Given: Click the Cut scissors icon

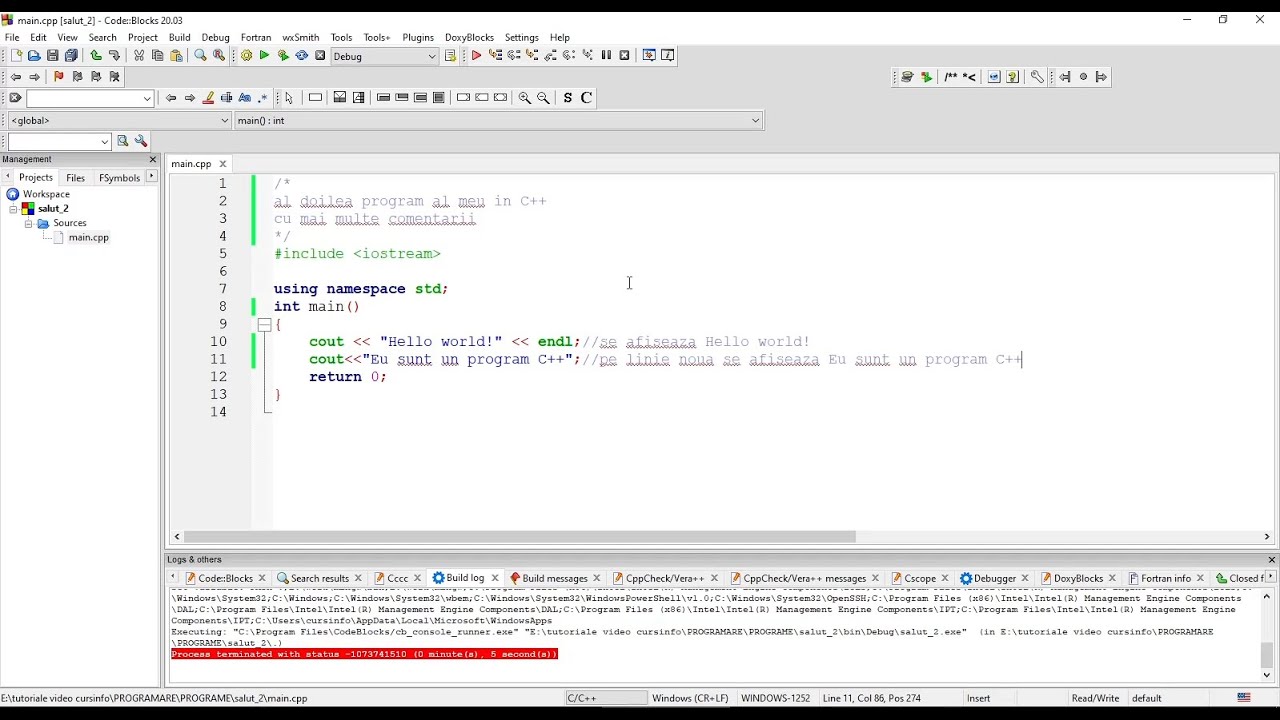Looking at the screenshot, I should 139,56.
